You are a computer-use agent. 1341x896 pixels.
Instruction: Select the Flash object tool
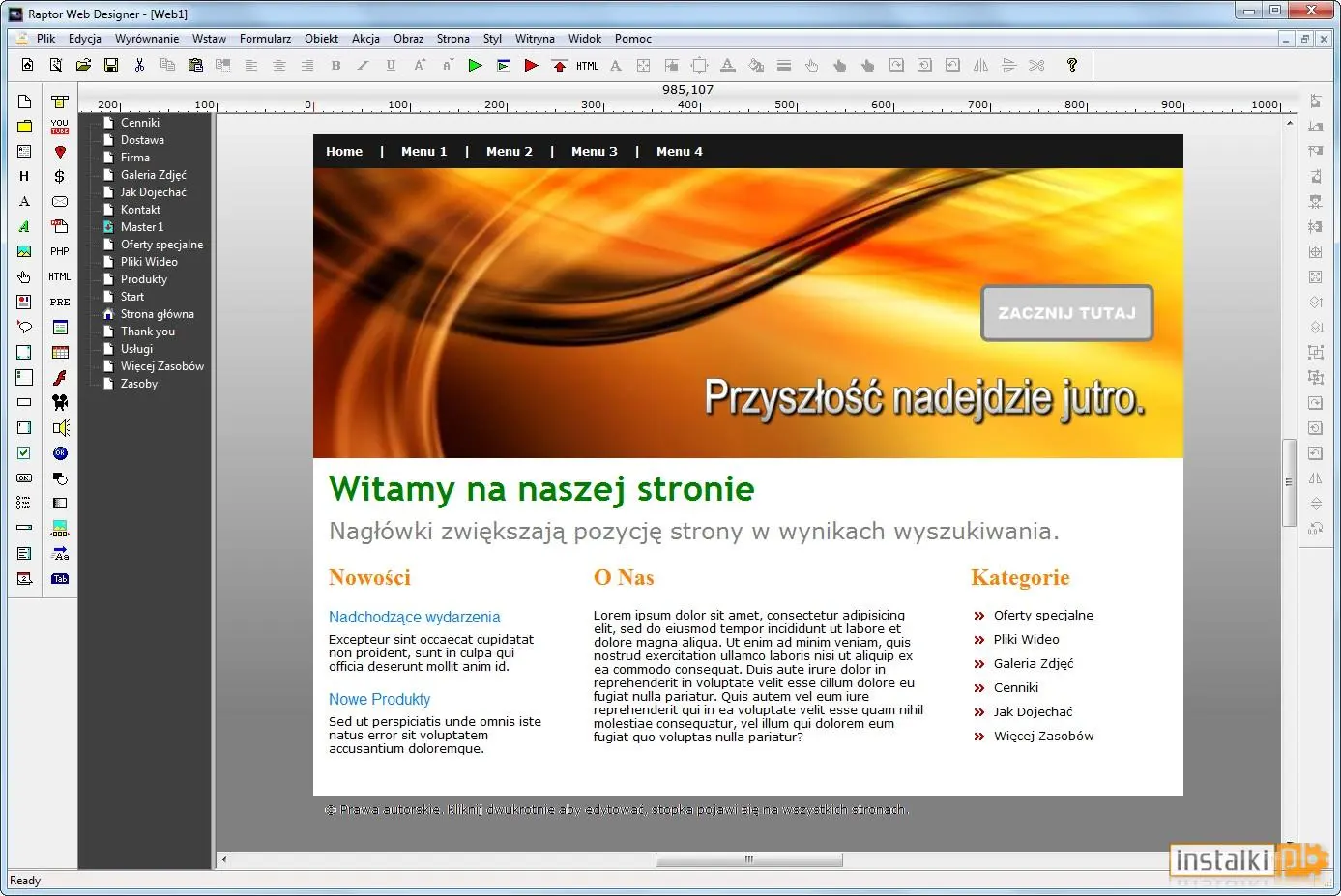[x=60, y=377]
